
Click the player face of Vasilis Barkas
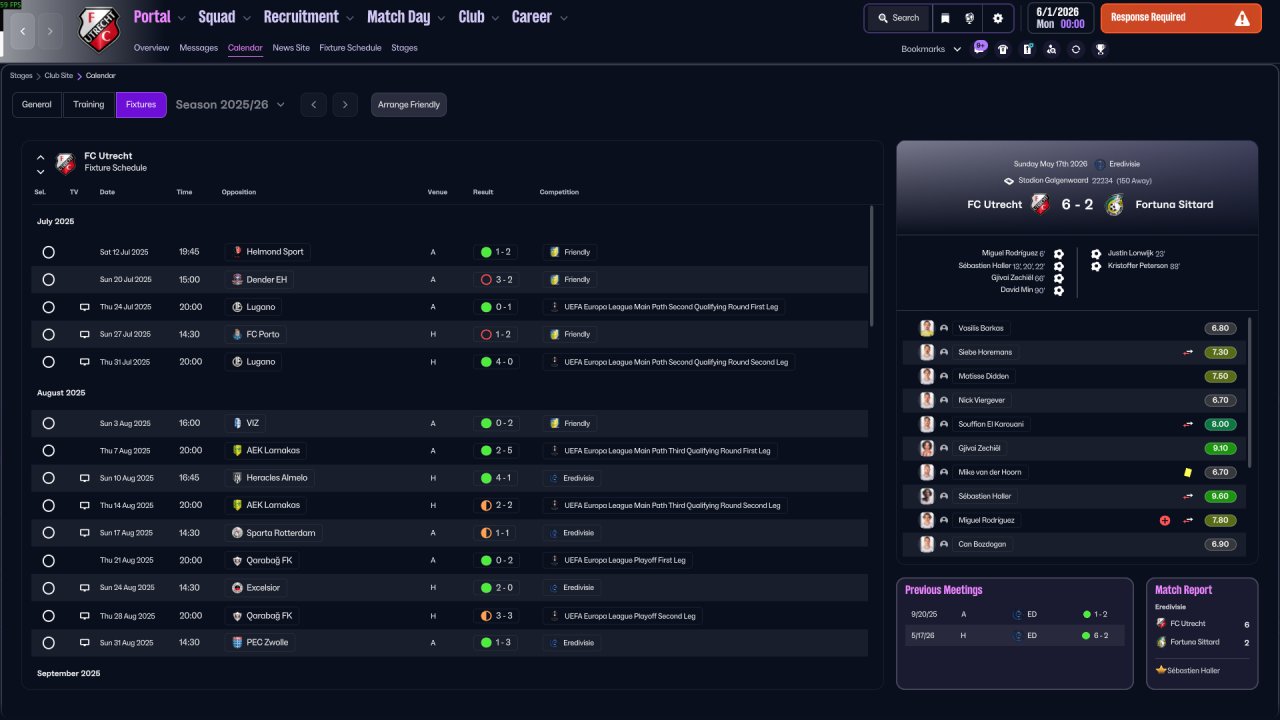[x=927, y=328]
